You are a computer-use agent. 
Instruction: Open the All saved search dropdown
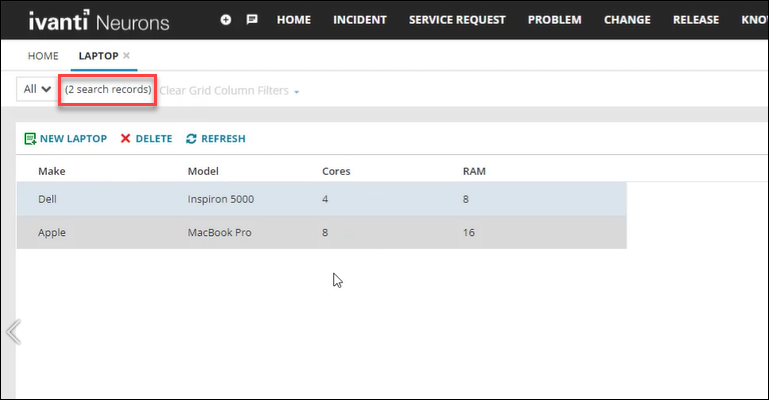tap(37, 90)
